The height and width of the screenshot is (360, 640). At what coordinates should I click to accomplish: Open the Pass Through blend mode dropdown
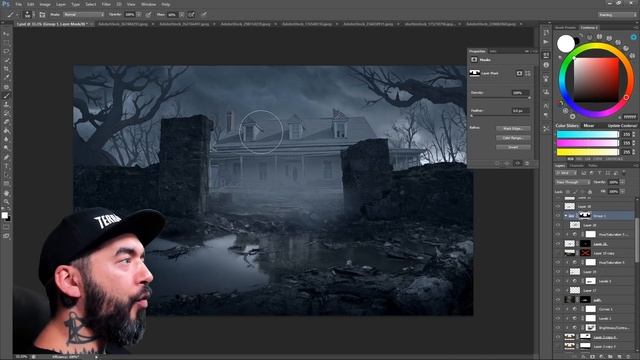(572, 182)
